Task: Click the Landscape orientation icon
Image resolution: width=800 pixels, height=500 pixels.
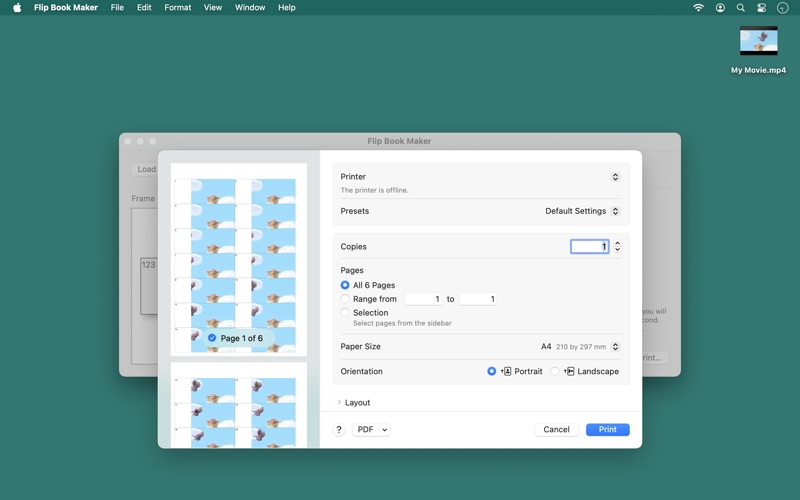Action: click(569, 371)
